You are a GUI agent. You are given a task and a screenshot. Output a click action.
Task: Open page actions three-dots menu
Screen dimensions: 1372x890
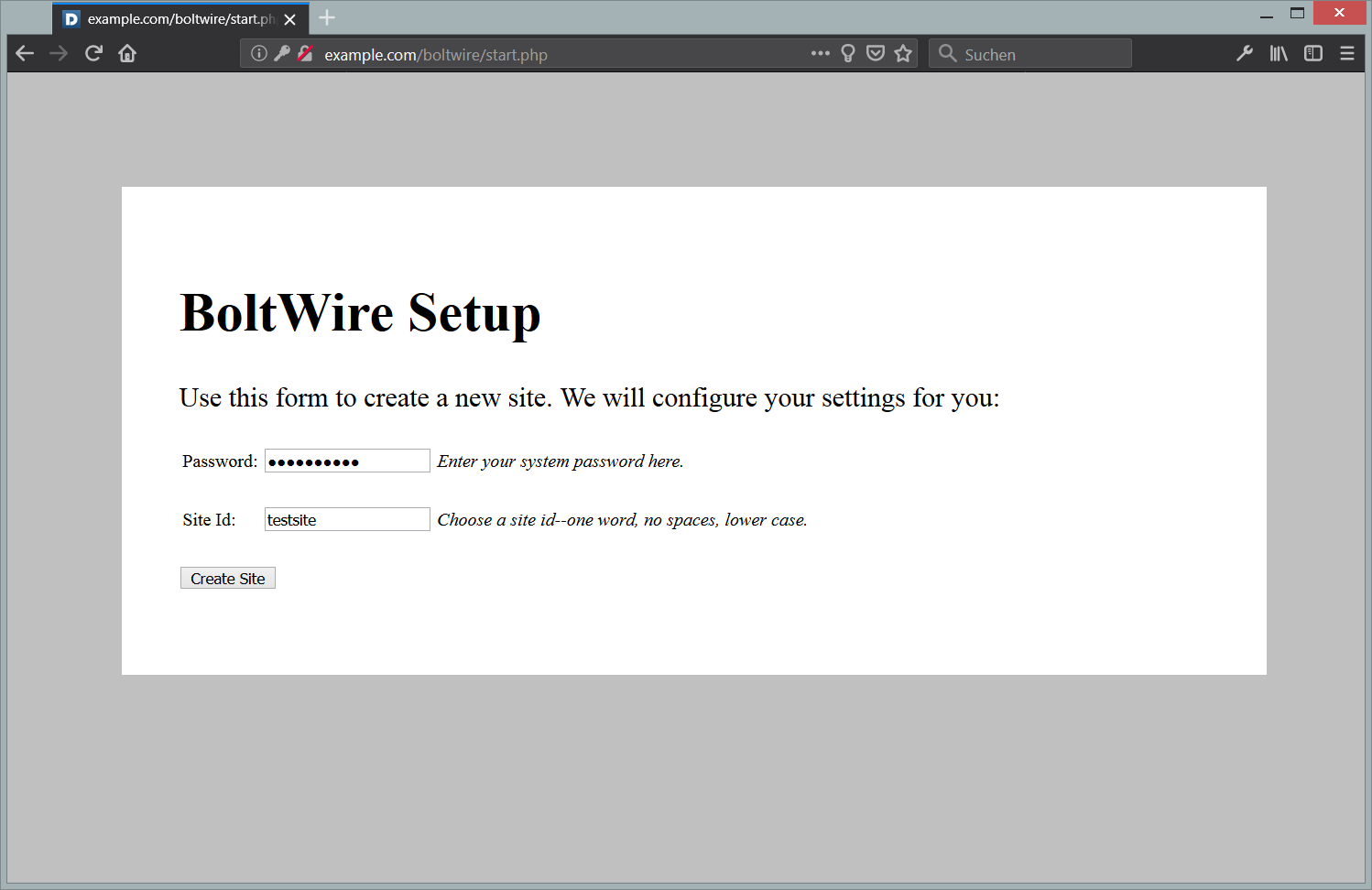(x=820, y=54)
